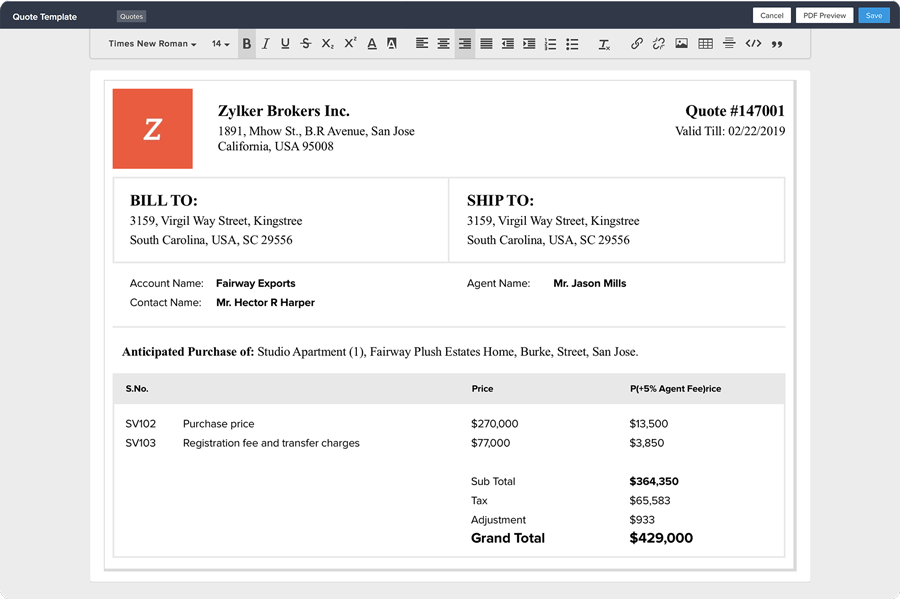Toggle italic formatting
900x599 pixels.
265,44
